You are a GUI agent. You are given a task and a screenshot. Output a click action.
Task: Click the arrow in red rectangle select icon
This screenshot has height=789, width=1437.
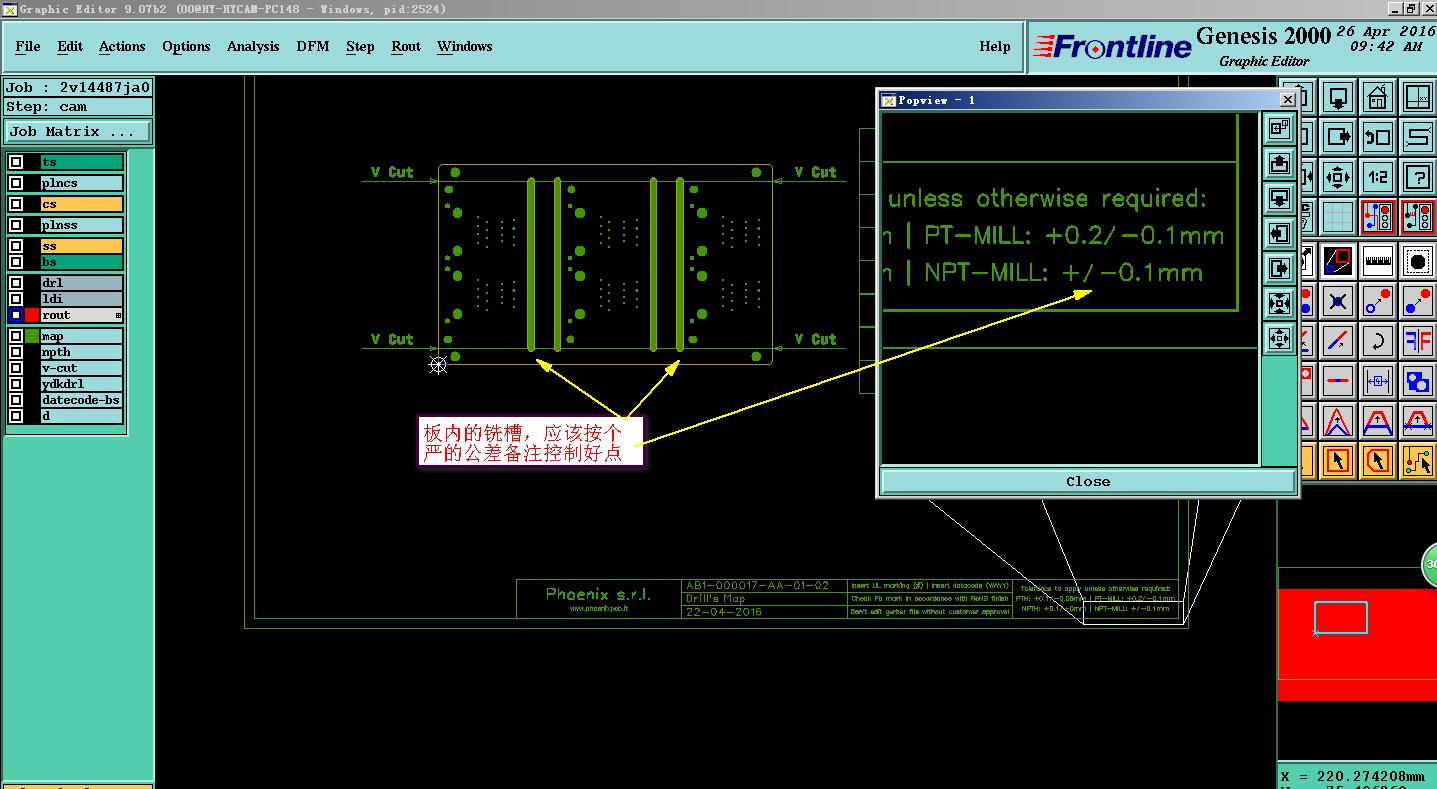click(x=1338, y=461)
